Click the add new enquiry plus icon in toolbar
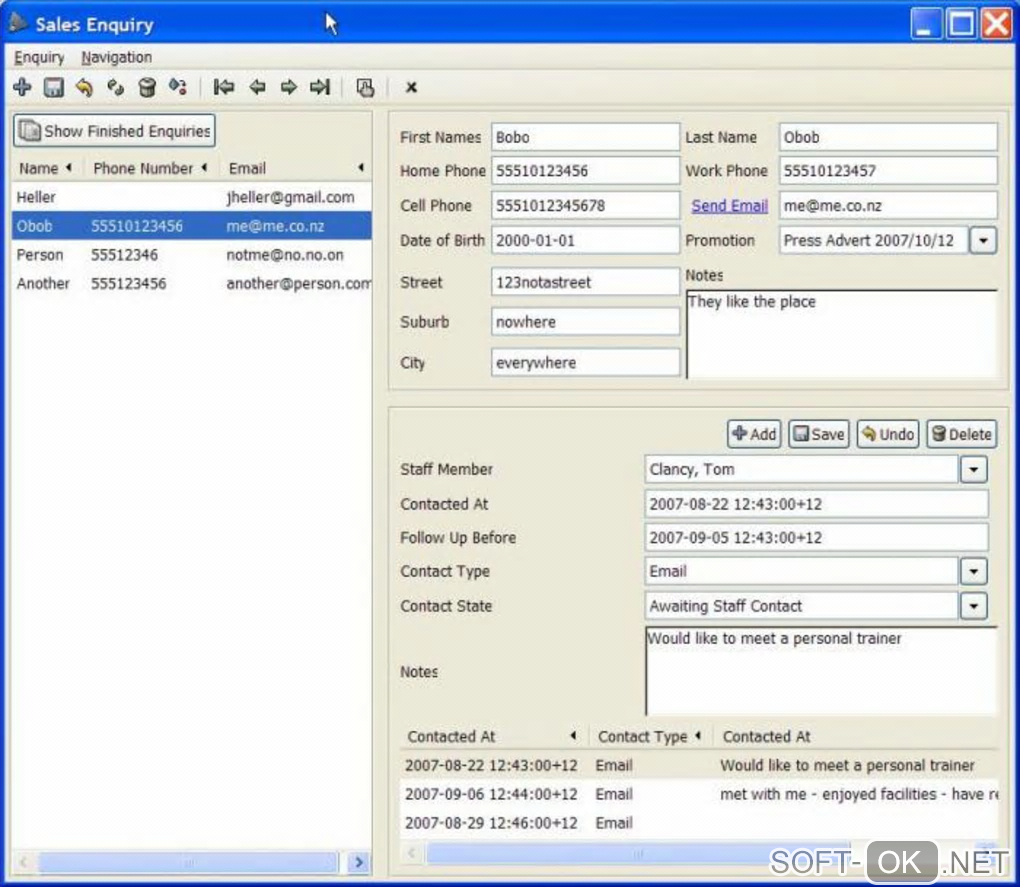 point(22,88)
